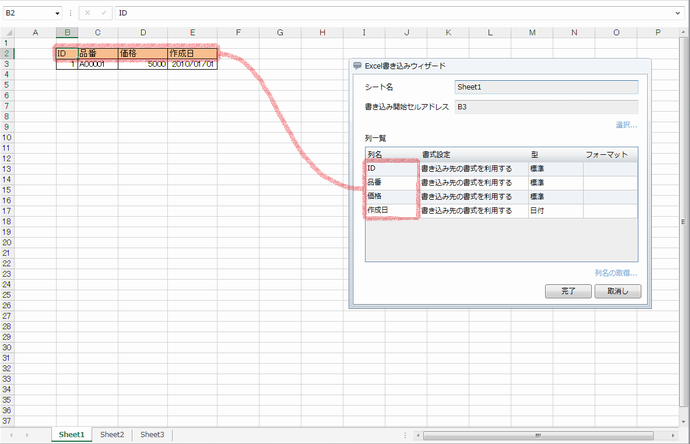Switch to the Sheet3 tab
The height and width of the screenshot is (444, 690).
tap(152, 435)
